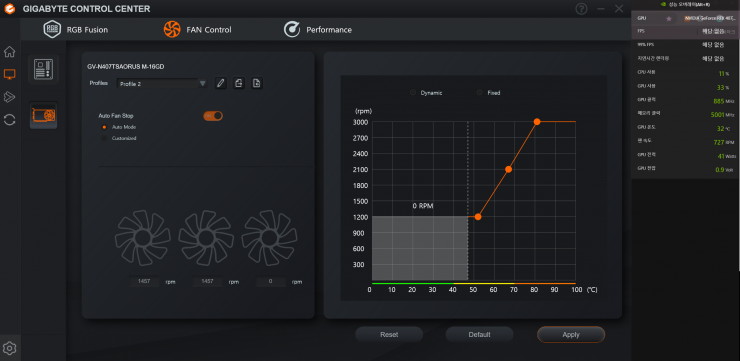The height and width of the screenshot is (361, 740).
Task: Click the 3000 rpm curve point
Action: coord(537,122)
